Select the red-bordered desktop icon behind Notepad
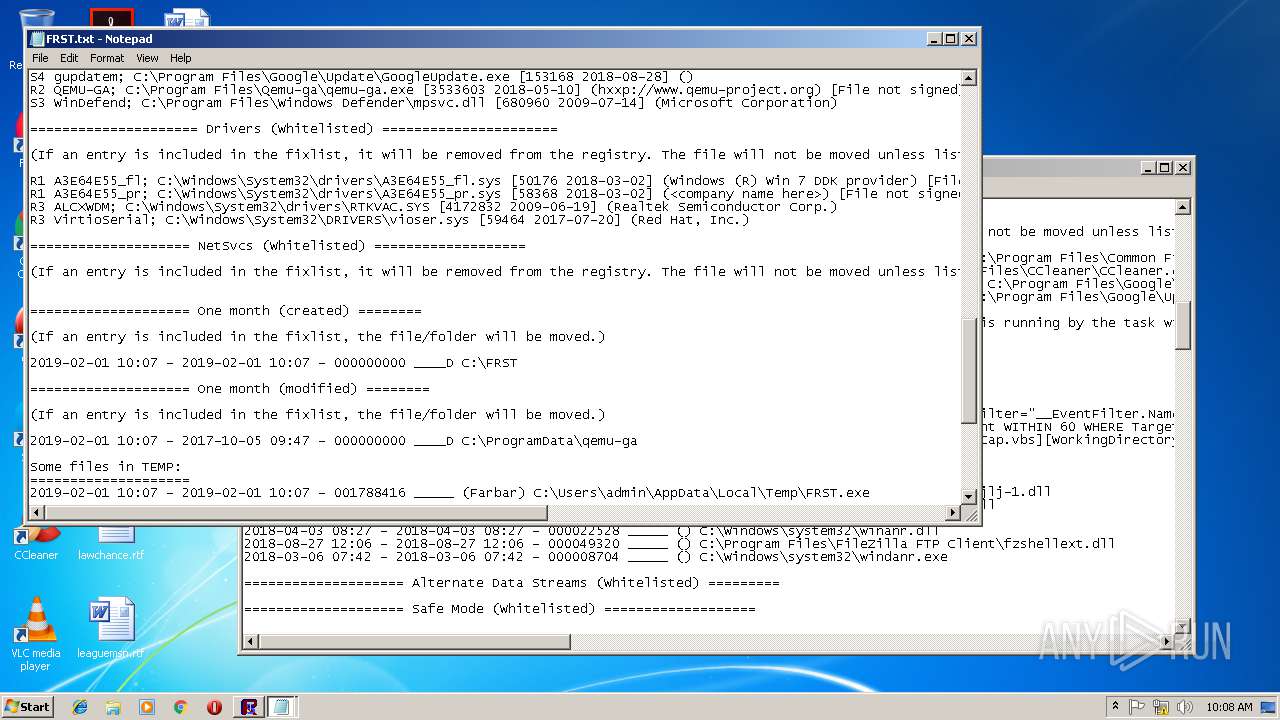 pyautogui.click(x=112, y=18)
